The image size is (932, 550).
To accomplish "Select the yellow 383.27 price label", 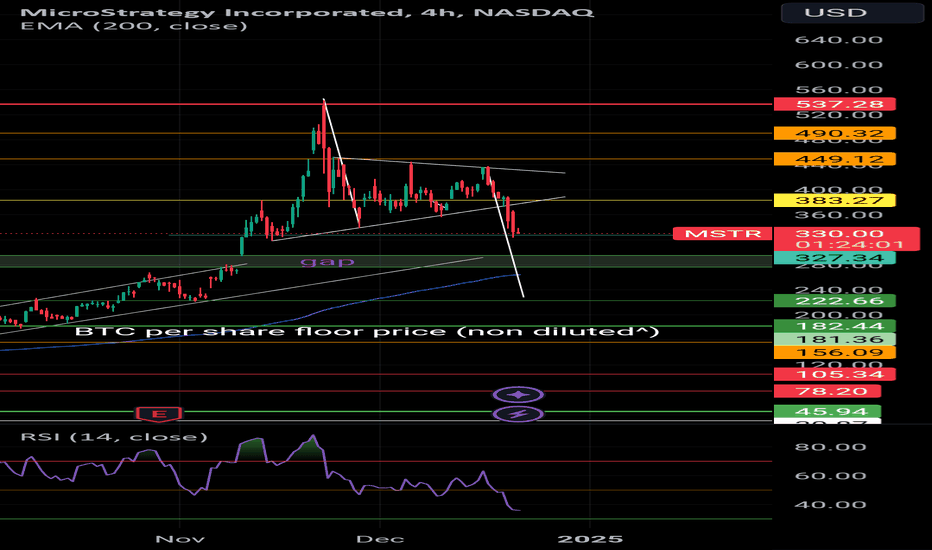I will (x=835, y=200).
